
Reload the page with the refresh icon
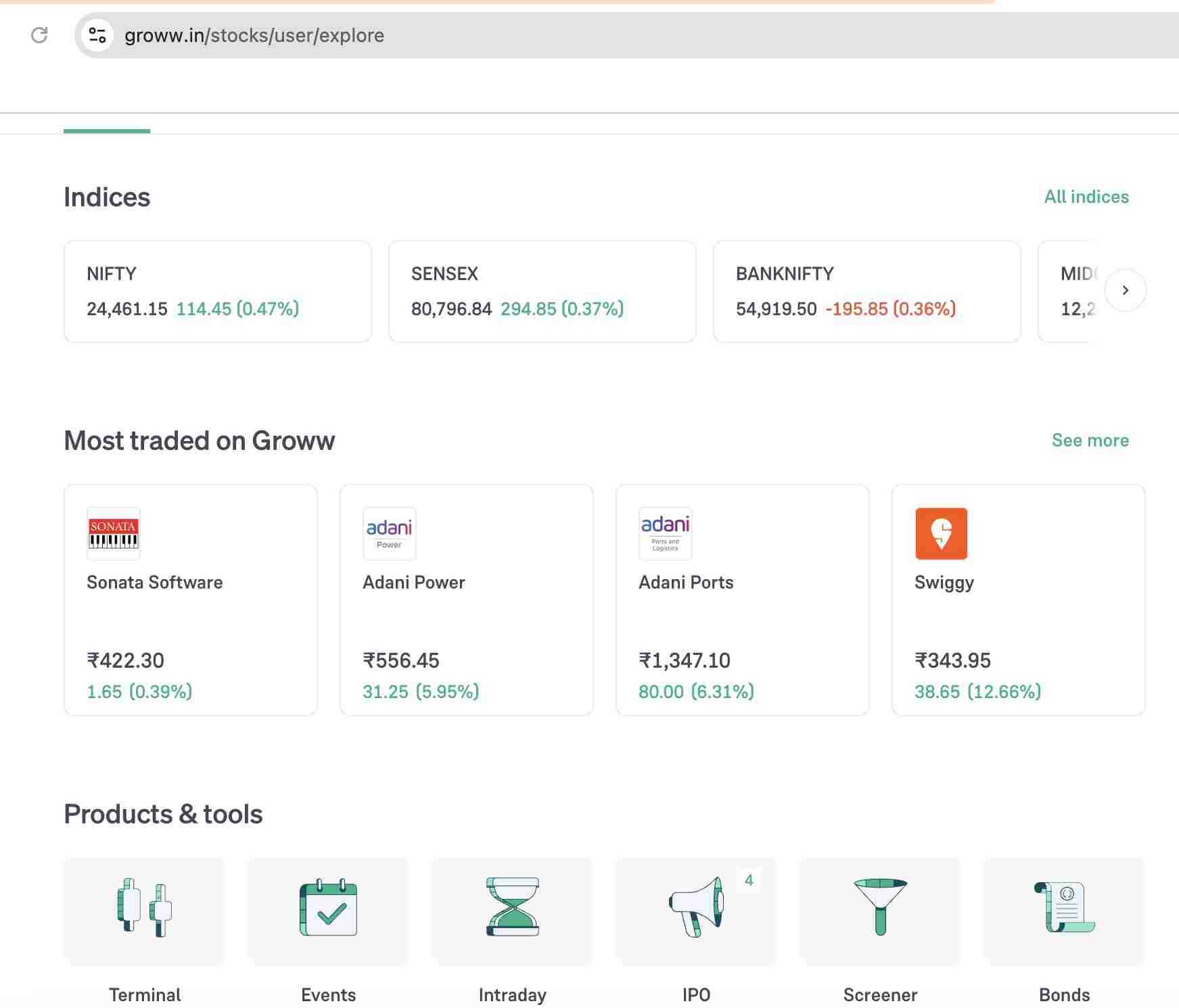pyautogui.click(x=39, y=35)
